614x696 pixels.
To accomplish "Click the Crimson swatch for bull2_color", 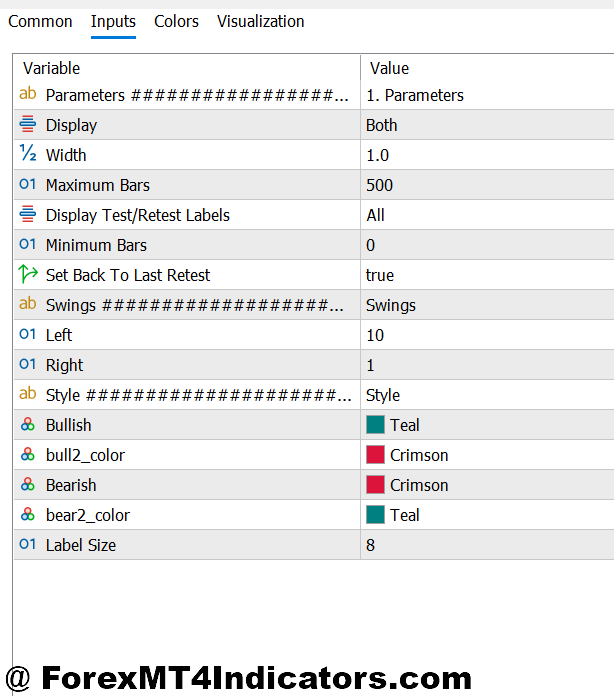I will (376, 455).
